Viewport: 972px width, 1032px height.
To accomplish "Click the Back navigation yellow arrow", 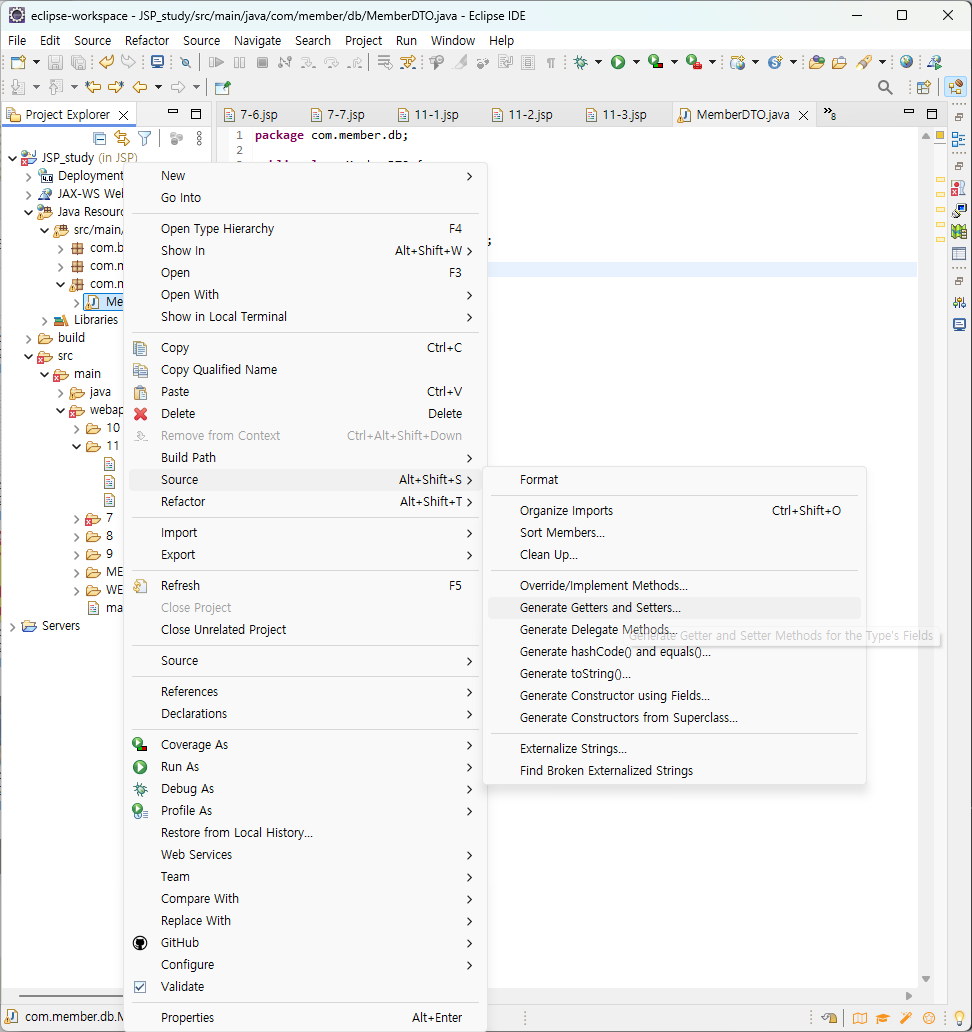I will (x=140, y=87).
